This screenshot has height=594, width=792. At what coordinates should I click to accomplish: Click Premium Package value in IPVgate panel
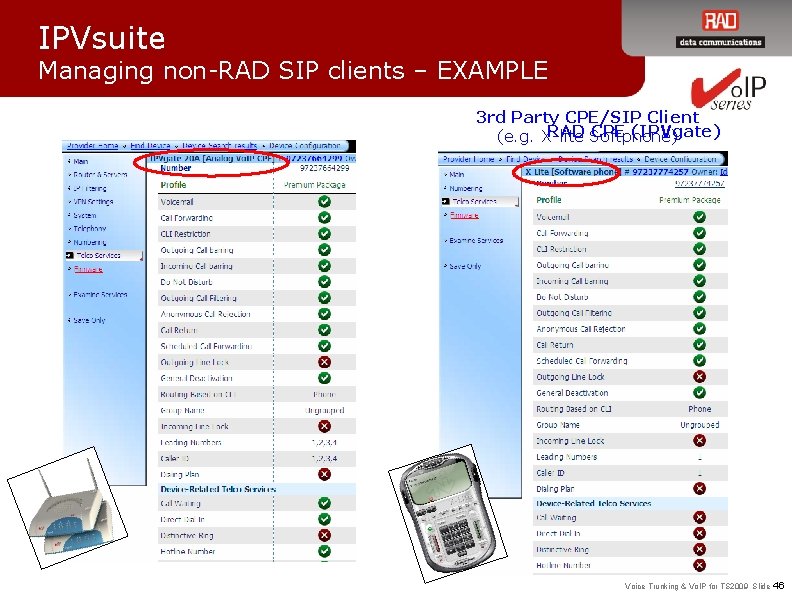click(x=315, y=185)
